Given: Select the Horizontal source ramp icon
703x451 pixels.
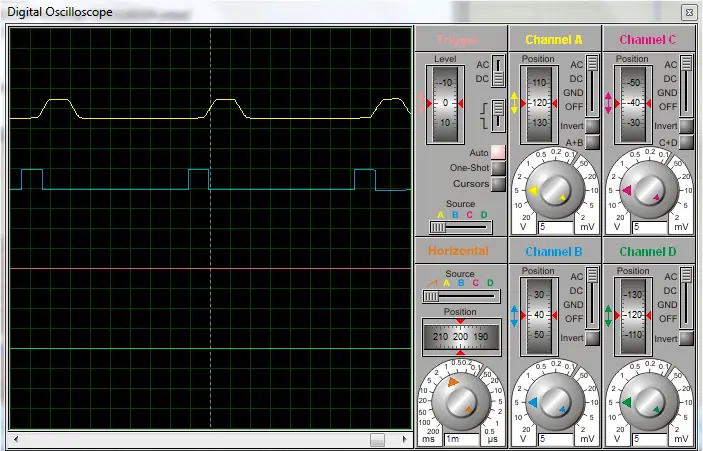Looking at the screenshot, I should (432, 283).
